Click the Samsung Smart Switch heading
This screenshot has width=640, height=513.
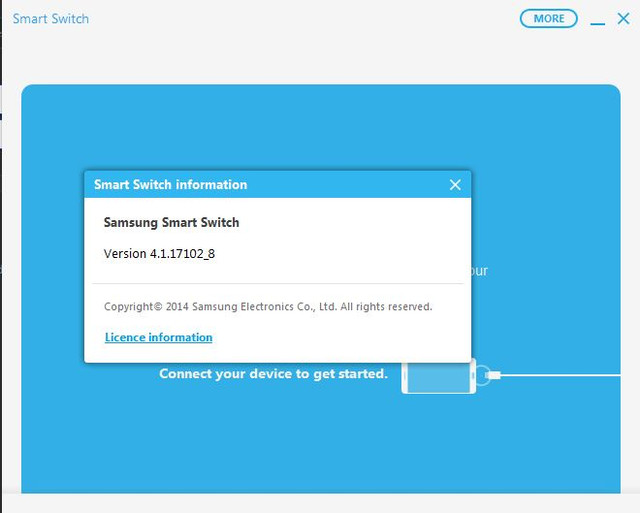click(x=171, y=222)
